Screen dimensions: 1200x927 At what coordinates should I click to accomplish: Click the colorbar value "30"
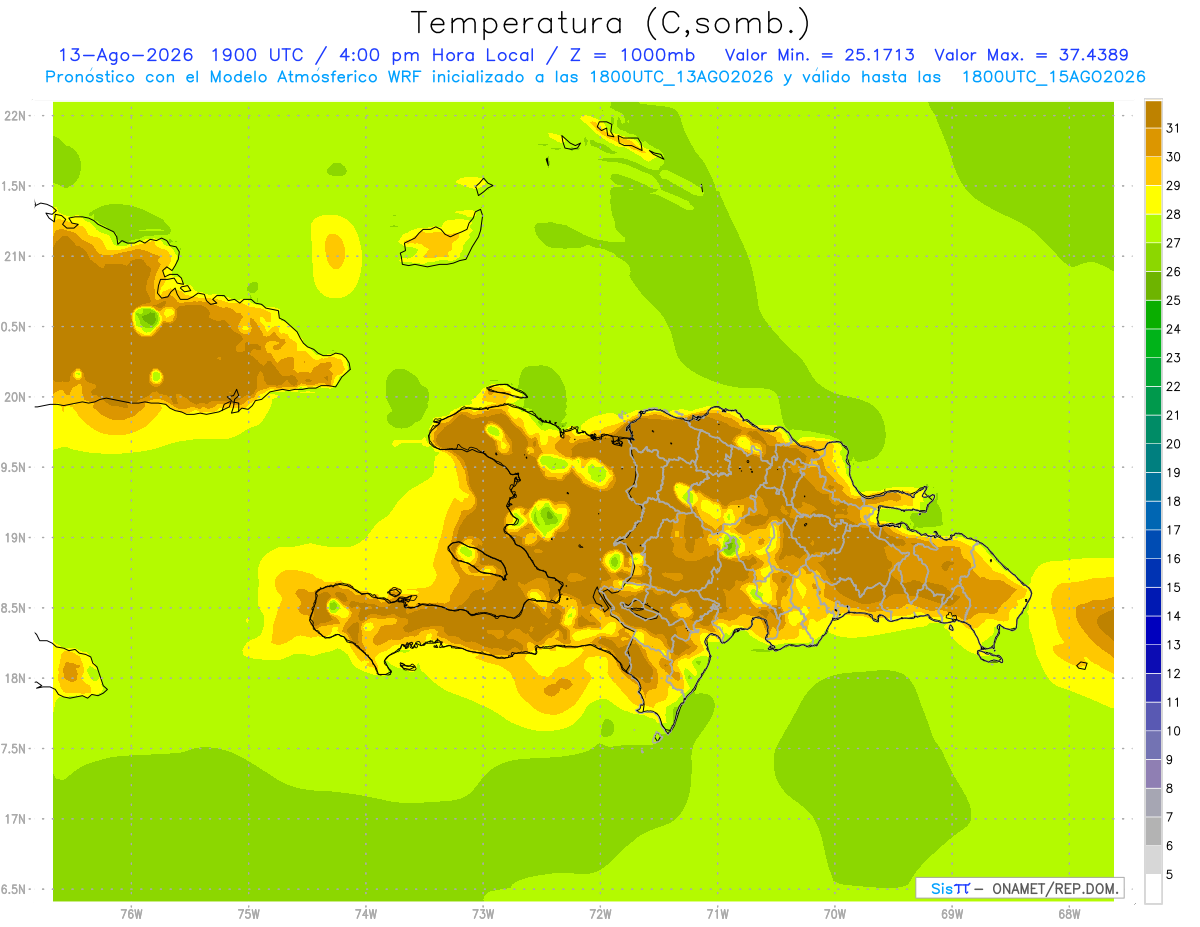[1174, 156]
